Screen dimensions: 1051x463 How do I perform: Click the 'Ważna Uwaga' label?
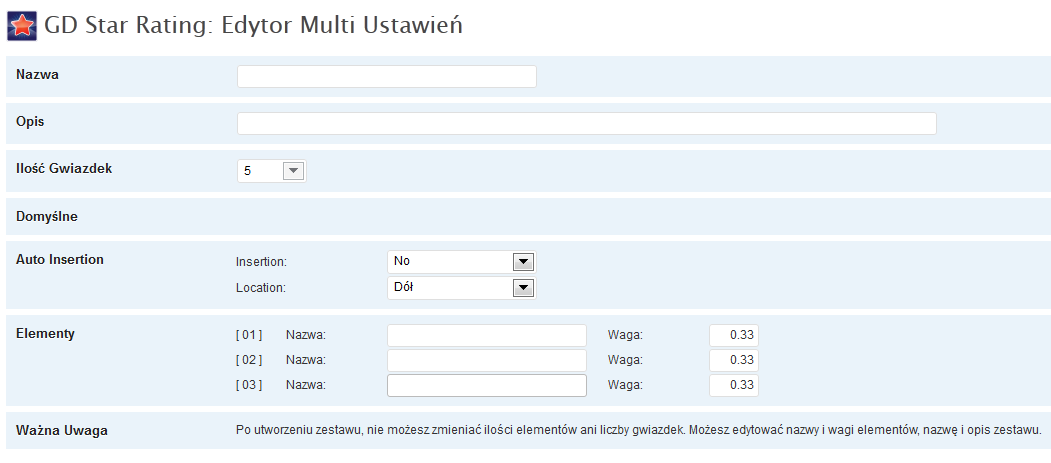(x=62, y=431)
